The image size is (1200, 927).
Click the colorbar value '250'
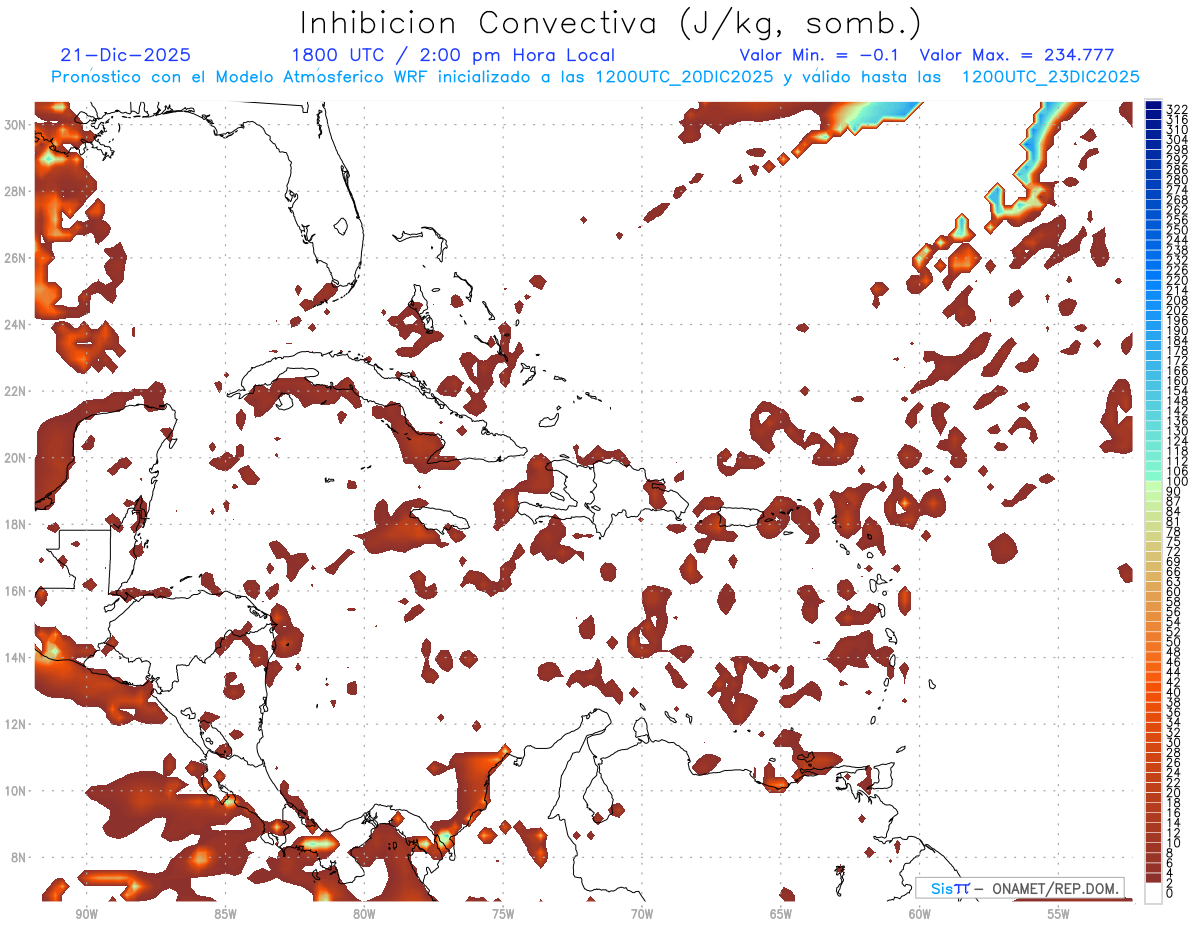point(1177,230)
